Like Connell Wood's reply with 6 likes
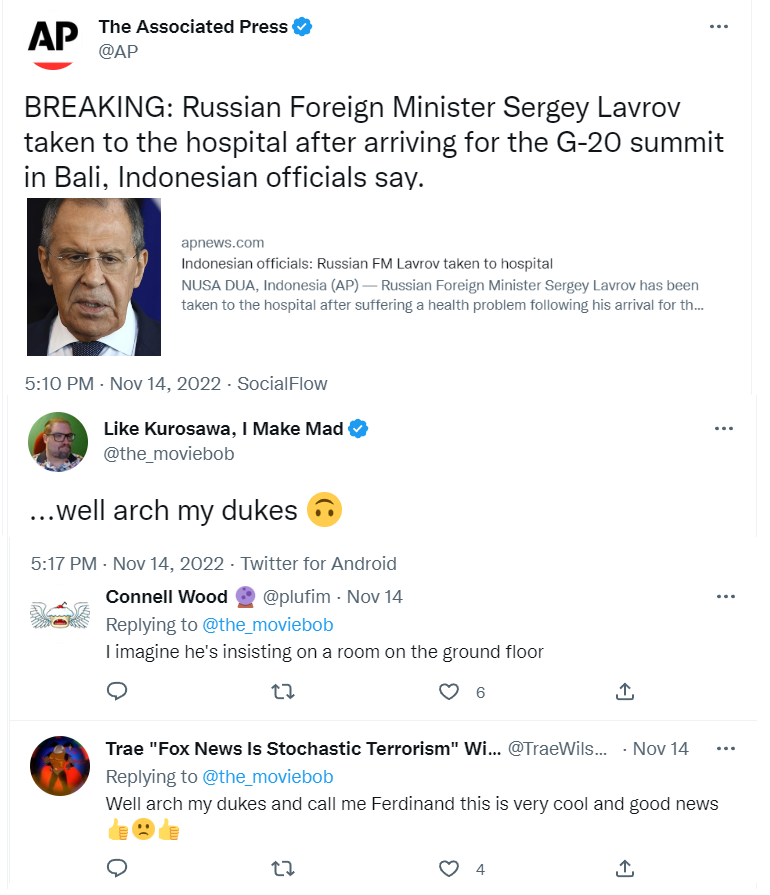The width and height of the screenshot is (770, 895). [x=450, y=691]
